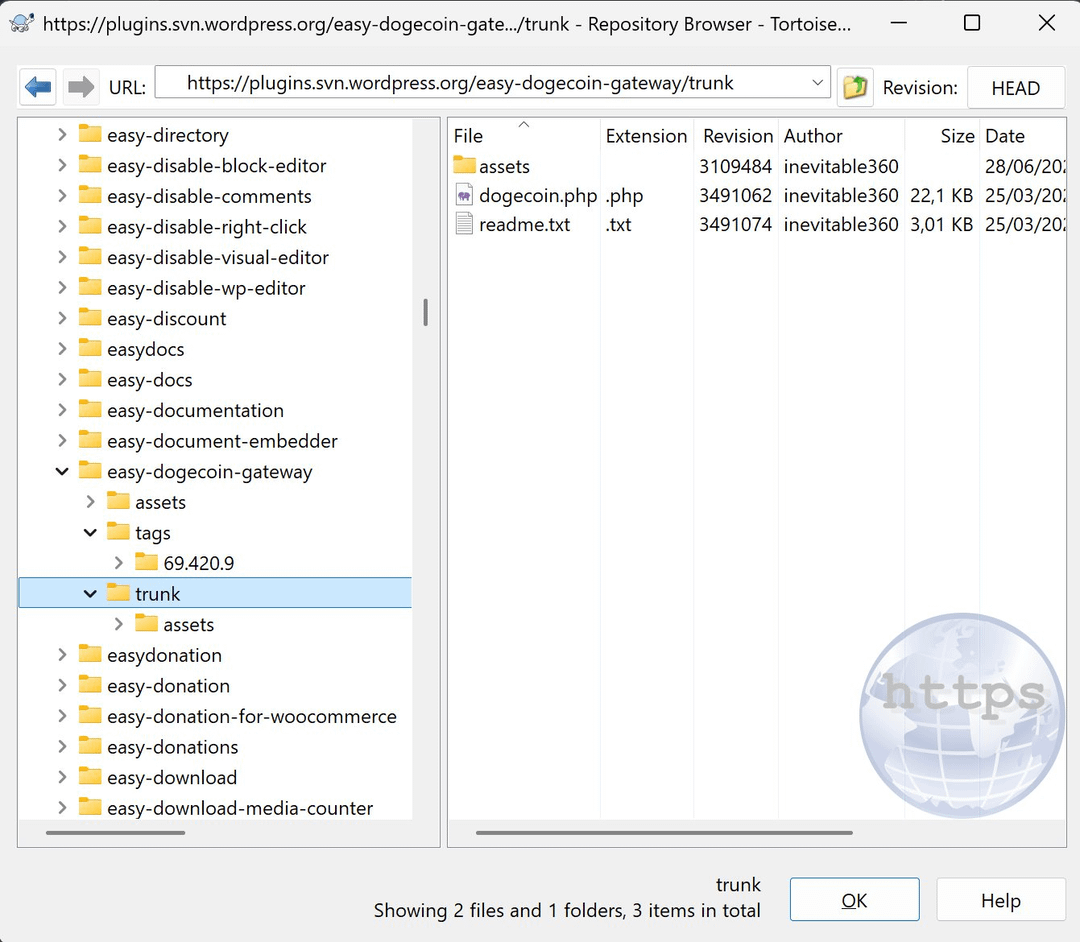1080x942 pixels.
Task: Click the Help button
Action: pyautogui.click(x=1000, y=900)
